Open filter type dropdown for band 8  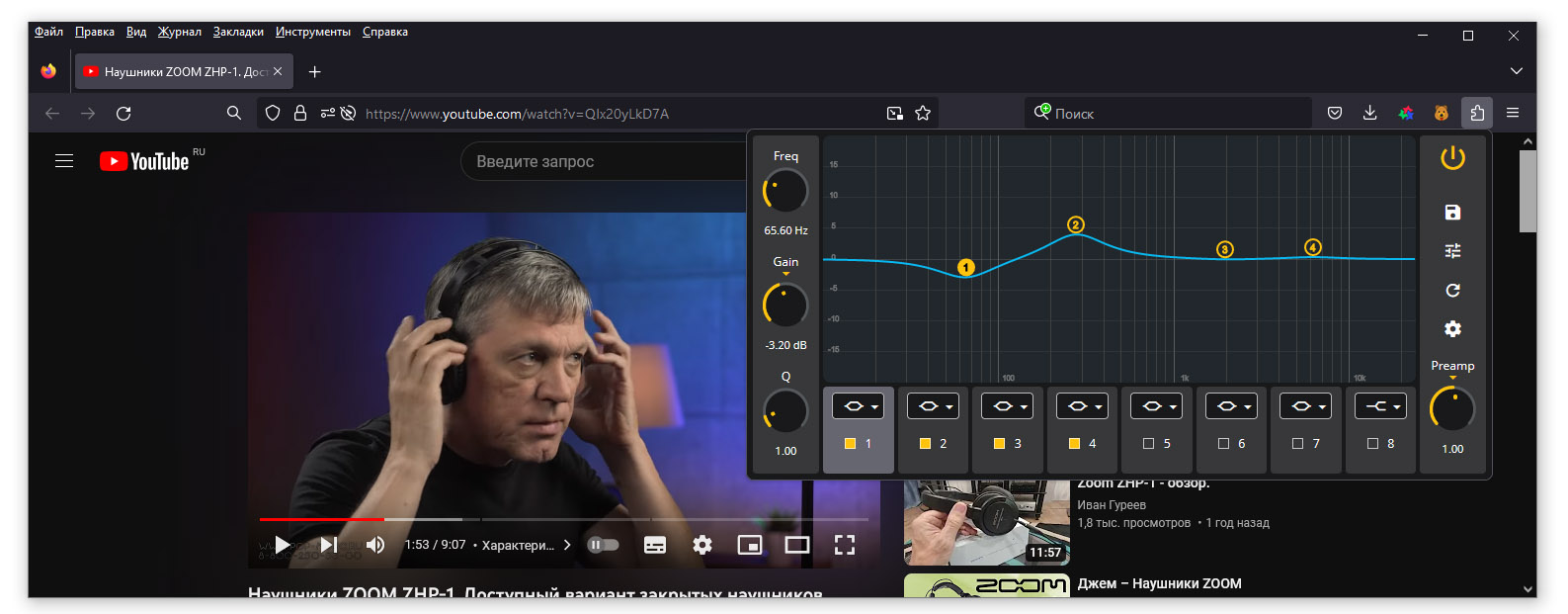[x=1380, y=406]
